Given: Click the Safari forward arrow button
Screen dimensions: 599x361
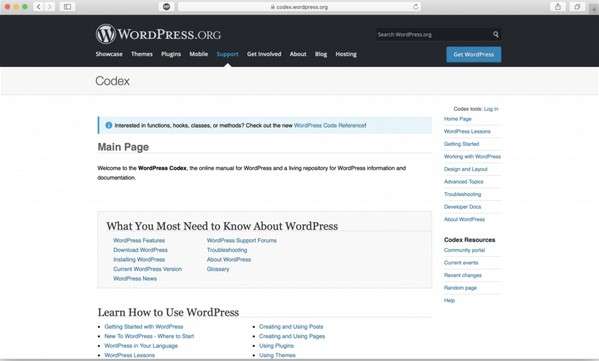Looking at the screenshot, I should coord(49,6).
